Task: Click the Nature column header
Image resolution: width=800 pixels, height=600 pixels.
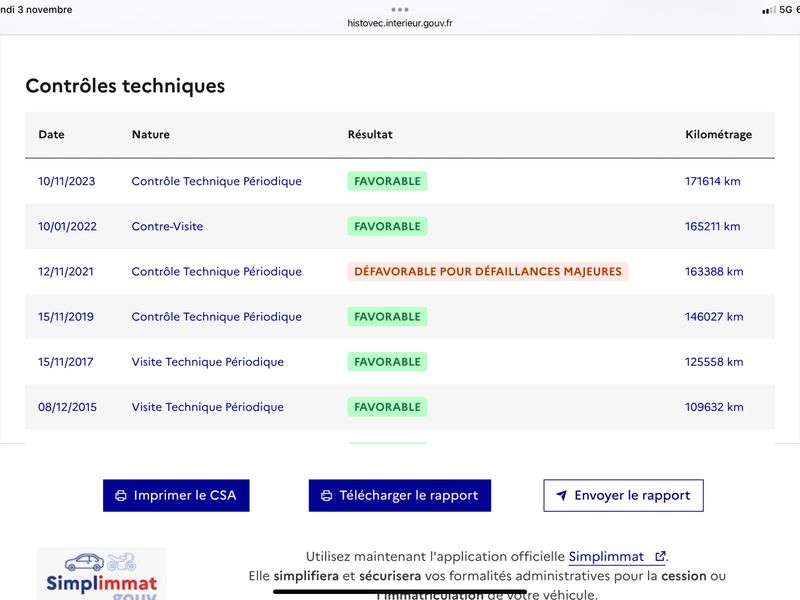Action: (151, 134)
